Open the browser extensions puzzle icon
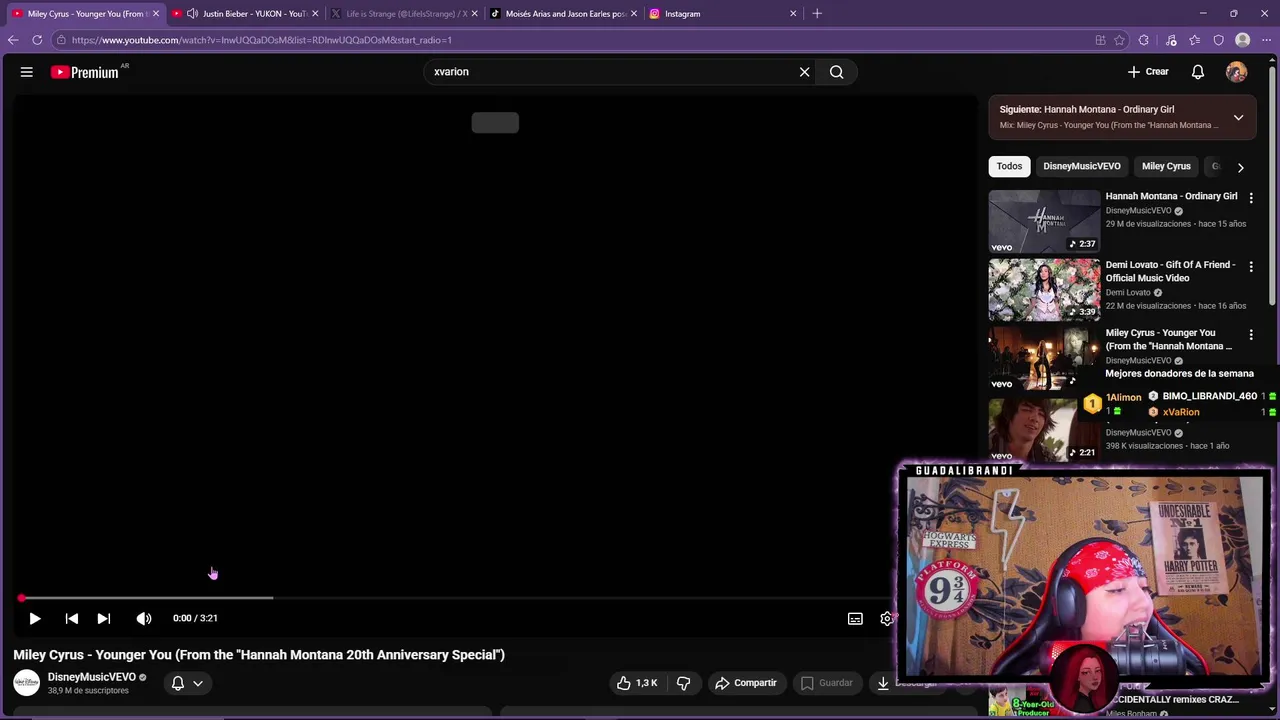 [x=1144, y=40]
